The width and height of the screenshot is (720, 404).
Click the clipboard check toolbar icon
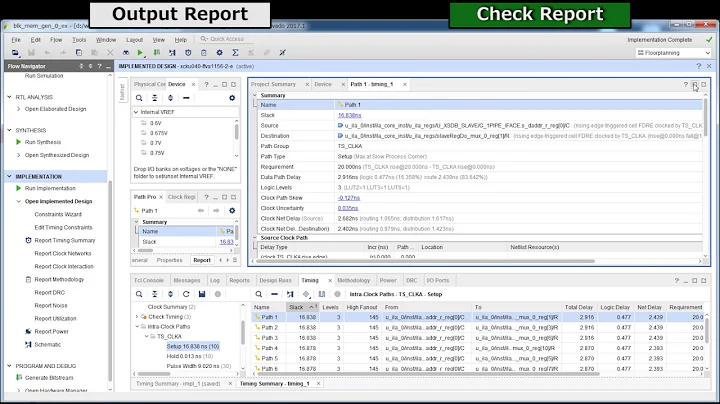[203, 53]
